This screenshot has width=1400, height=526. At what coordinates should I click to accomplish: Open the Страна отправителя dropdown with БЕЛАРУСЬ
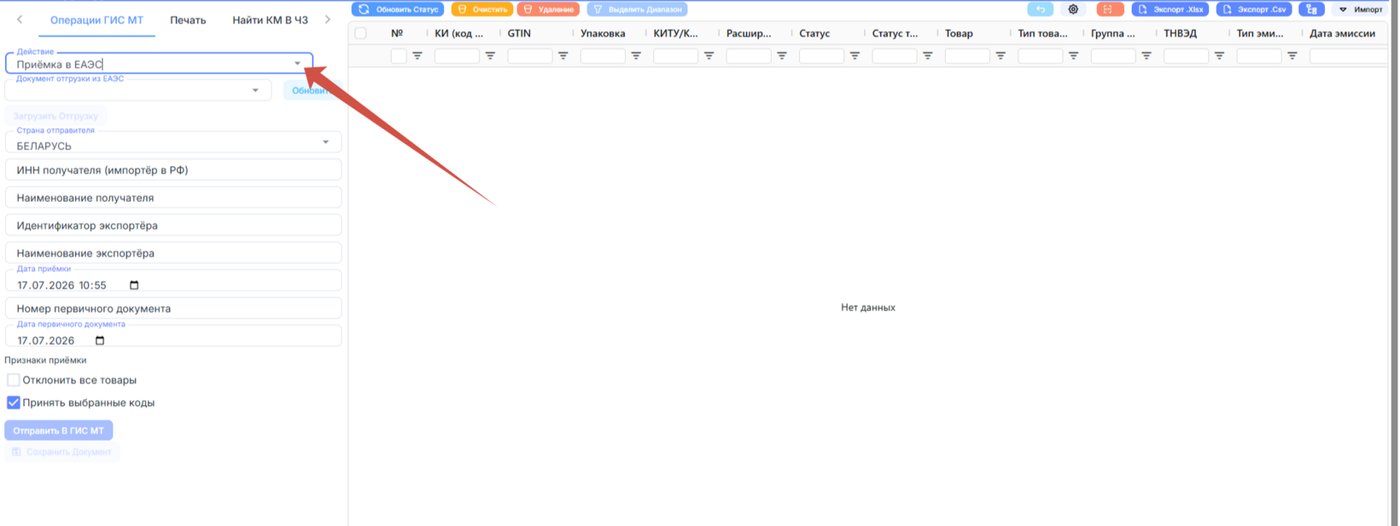[173, 142]
